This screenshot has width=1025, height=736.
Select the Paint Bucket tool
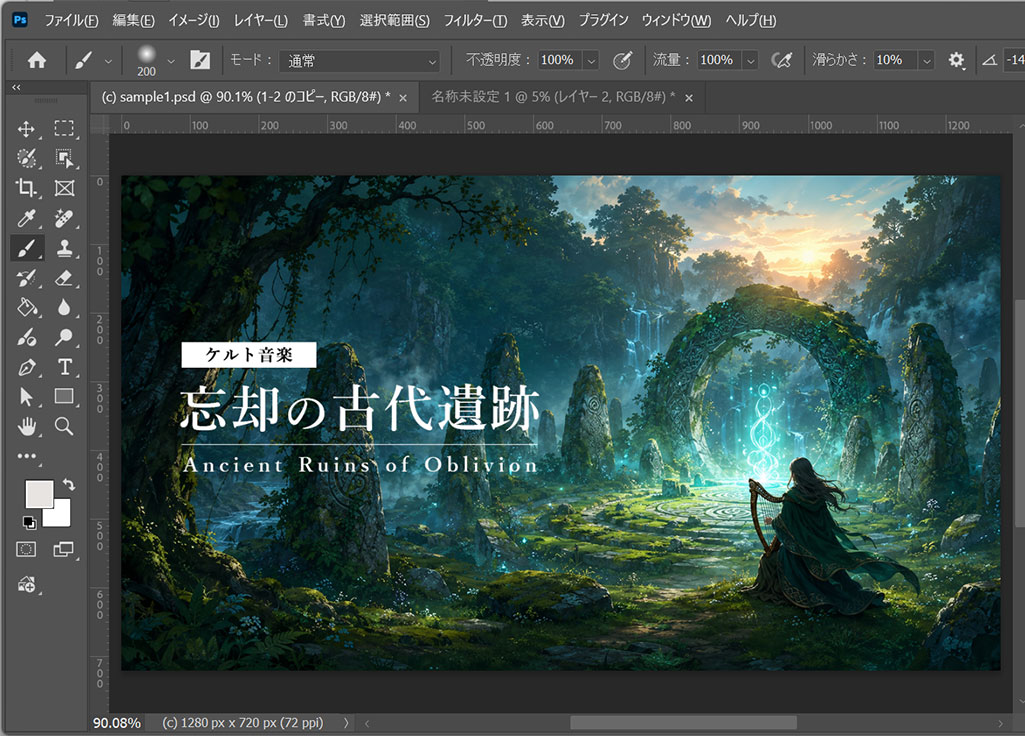click(26, 307)
